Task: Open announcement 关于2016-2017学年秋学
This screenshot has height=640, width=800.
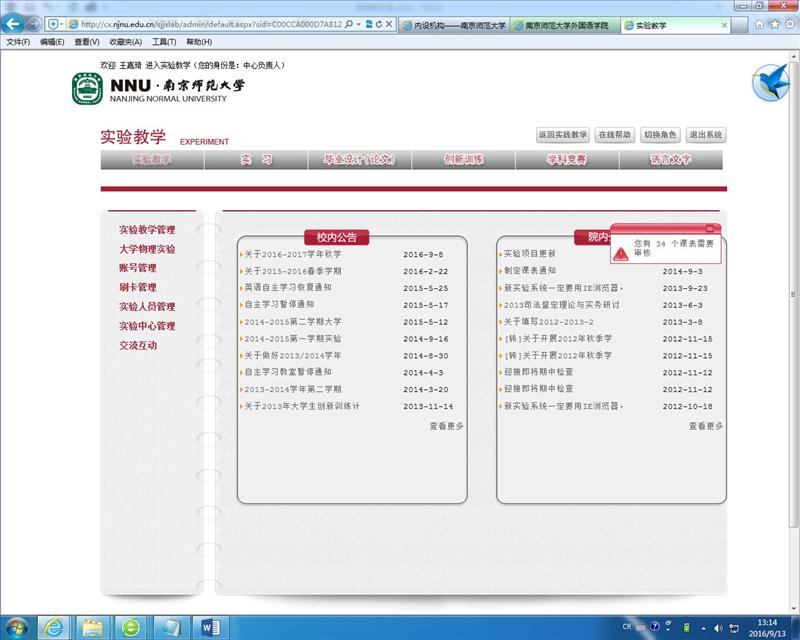Action: tap(293, 254)
